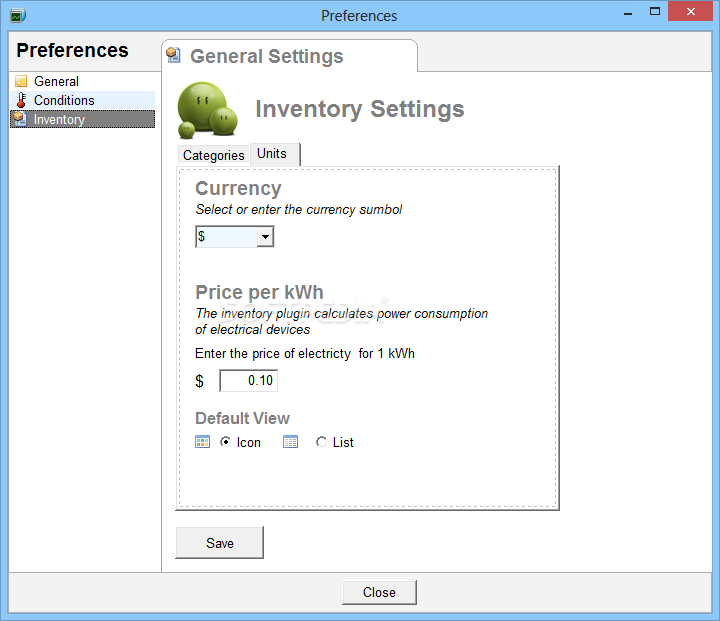
Task: Click the 'Inventory Settings' title text
Action: pos(360,109)
